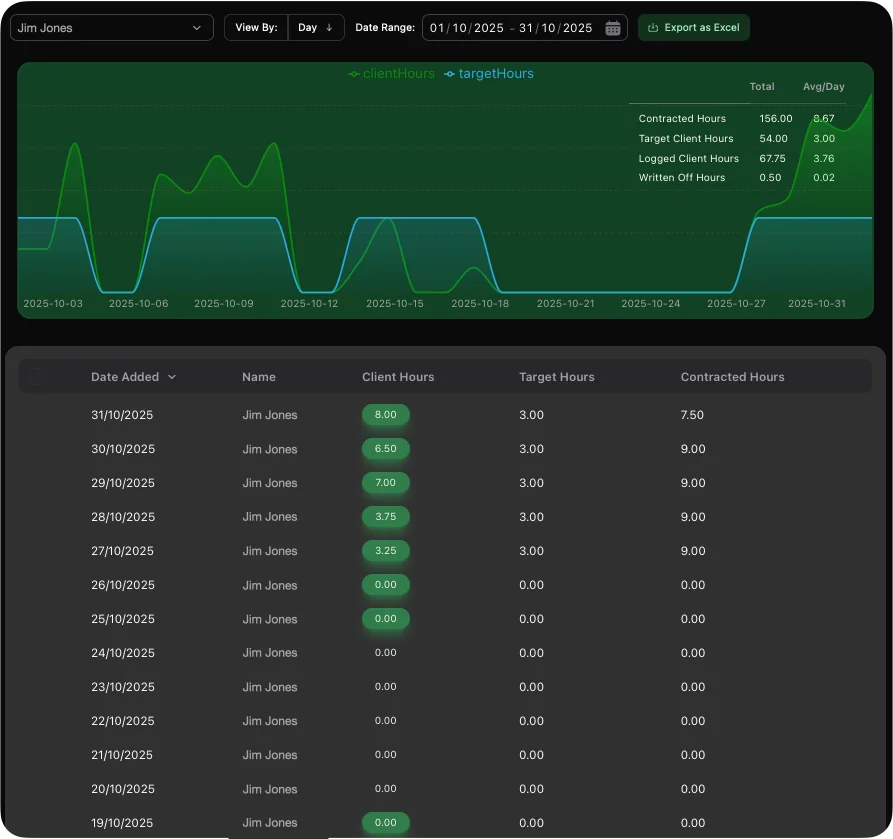Click the start date day field
893x839 pixels.
tap(437, 28)
